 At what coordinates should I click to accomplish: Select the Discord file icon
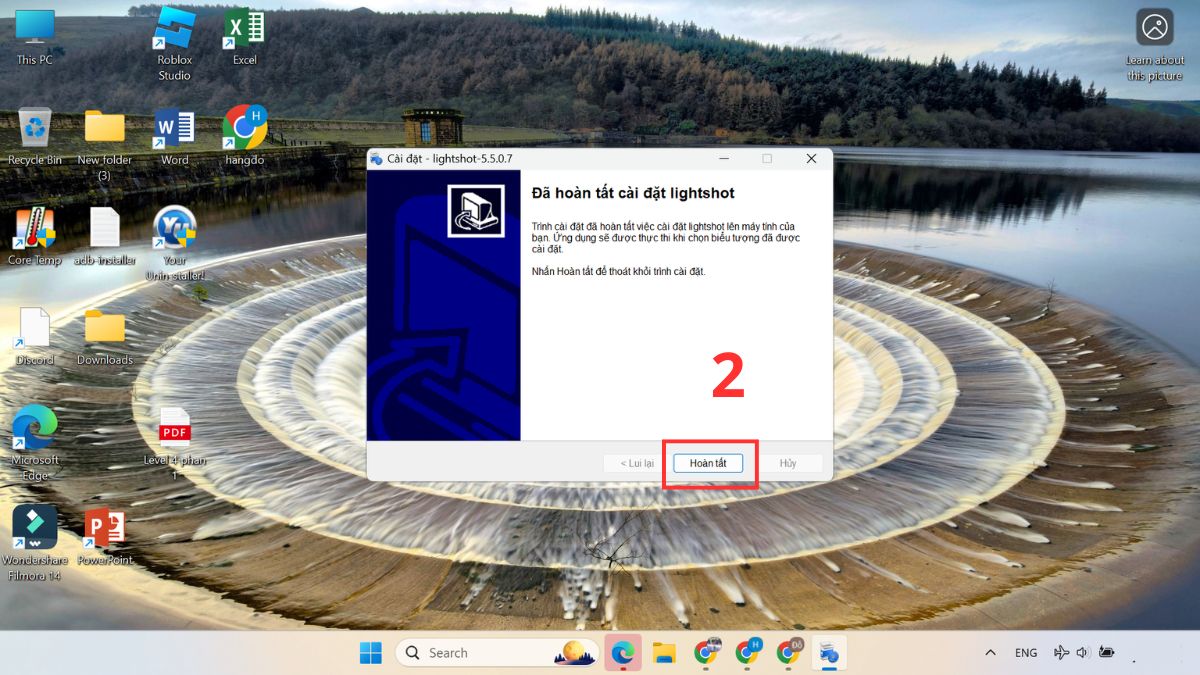point(35,337)
